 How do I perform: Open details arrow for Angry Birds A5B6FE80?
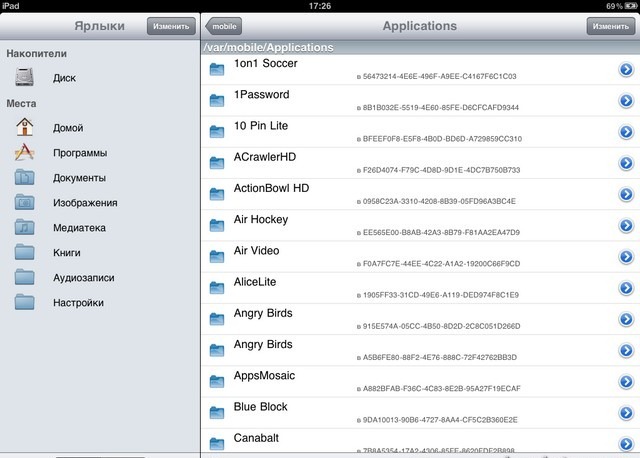click(x=626, y=350)
